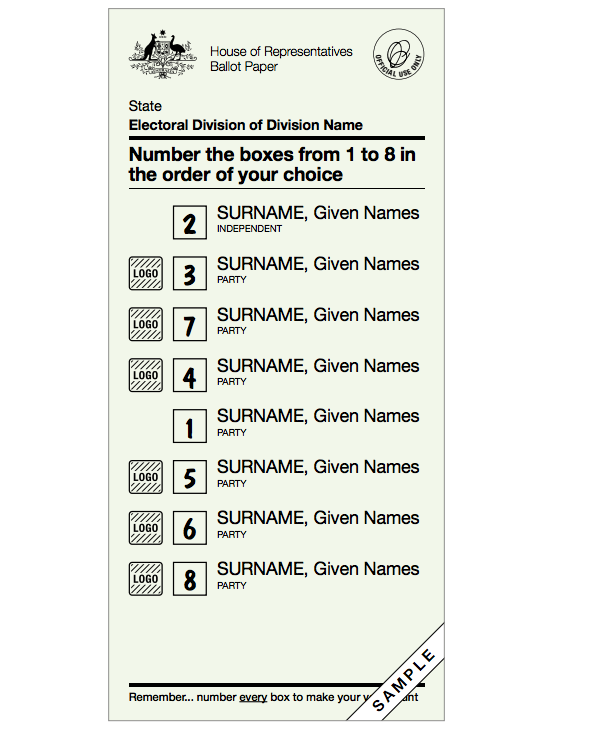Click the SAMPLE corner banner
Image resolution: width=590 pixels, height=733 pixels.
tap(404, 680)
